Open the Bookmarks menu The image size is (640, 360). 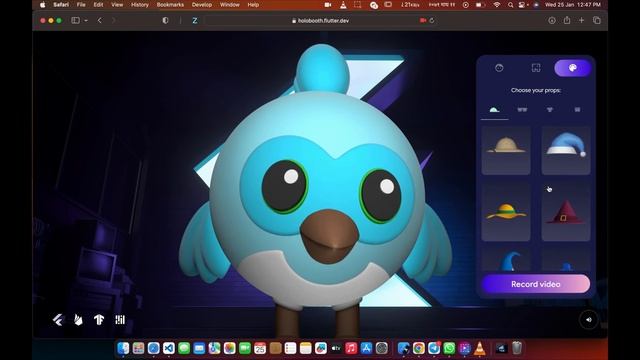pyautogui.click(x=170, y=5)
